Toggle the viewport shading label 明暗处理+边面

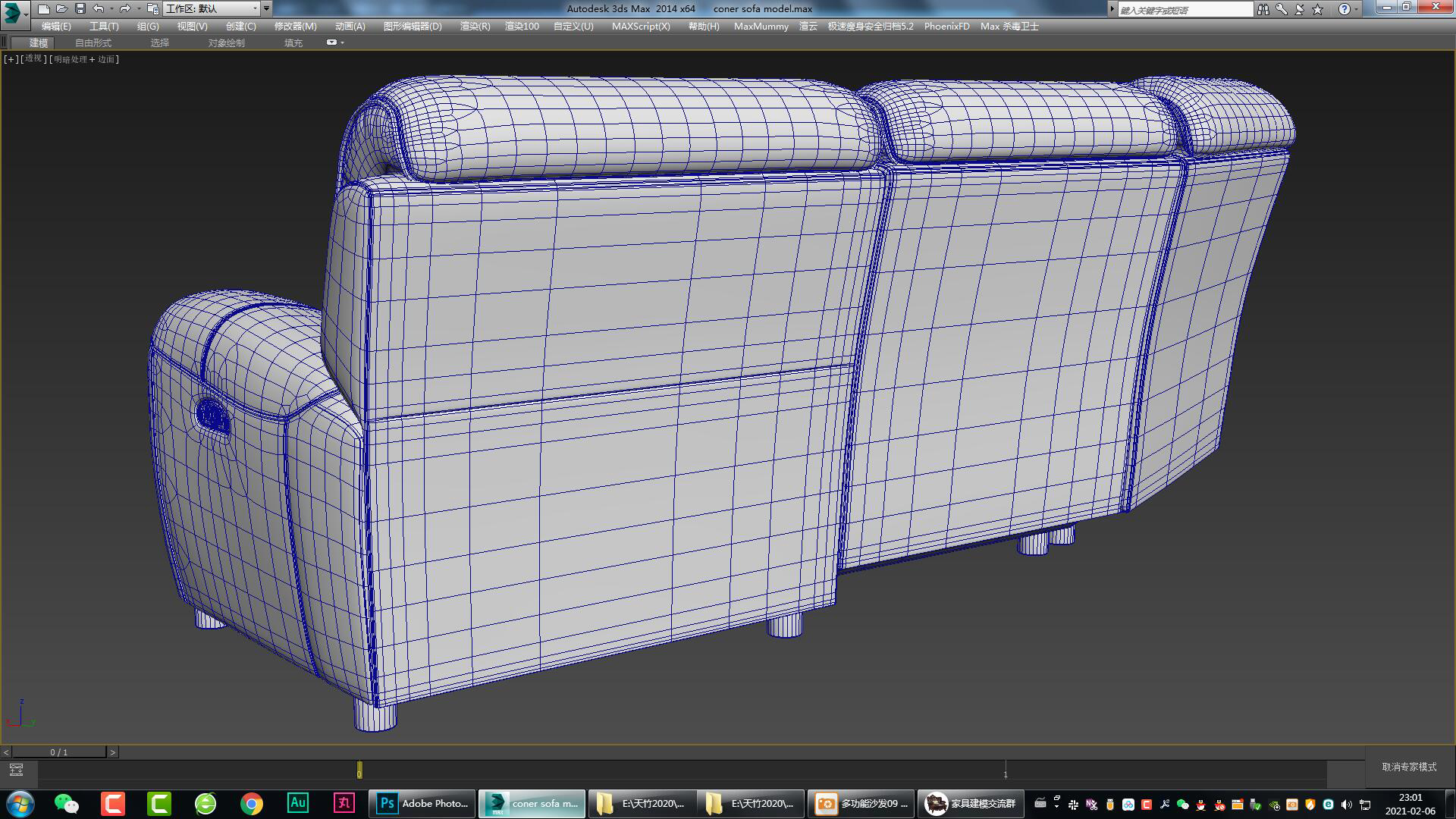click(83, 58)
